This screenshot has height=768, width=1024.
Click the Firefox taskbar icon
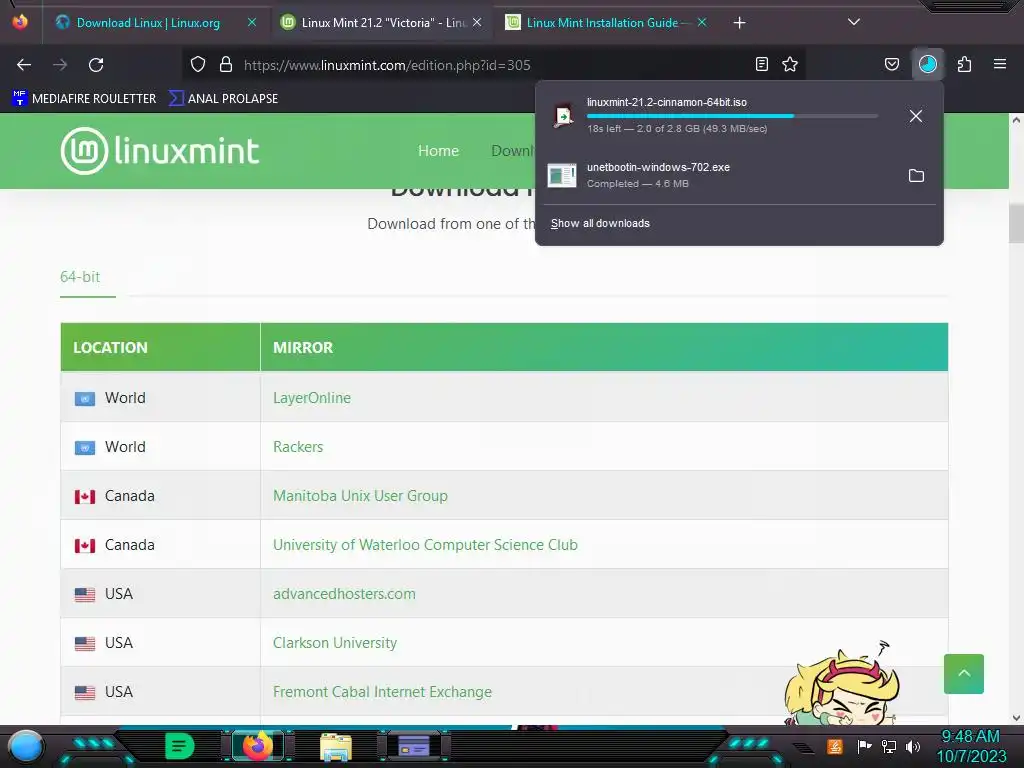(x=257, y=746)
